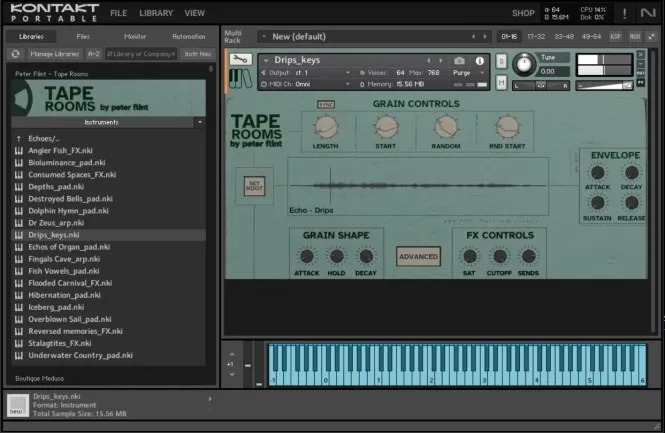Click the Envelope DECAY knob

tap(631, 173)
